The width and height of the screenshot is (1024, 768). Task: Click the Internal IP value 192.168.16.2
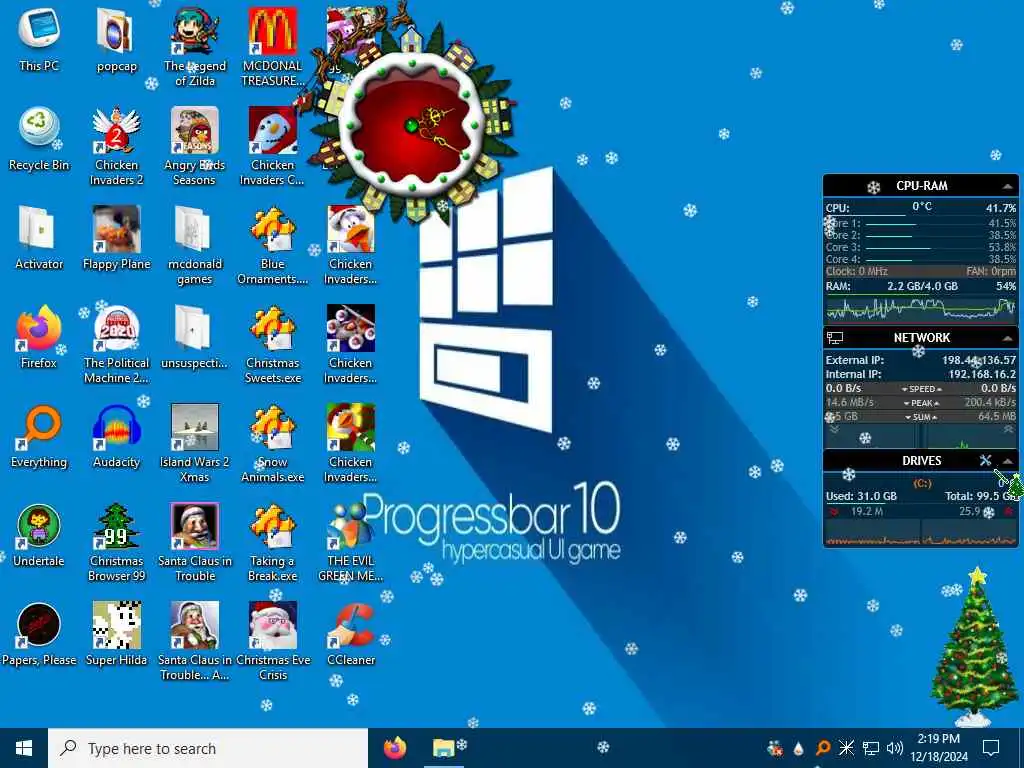982,374
